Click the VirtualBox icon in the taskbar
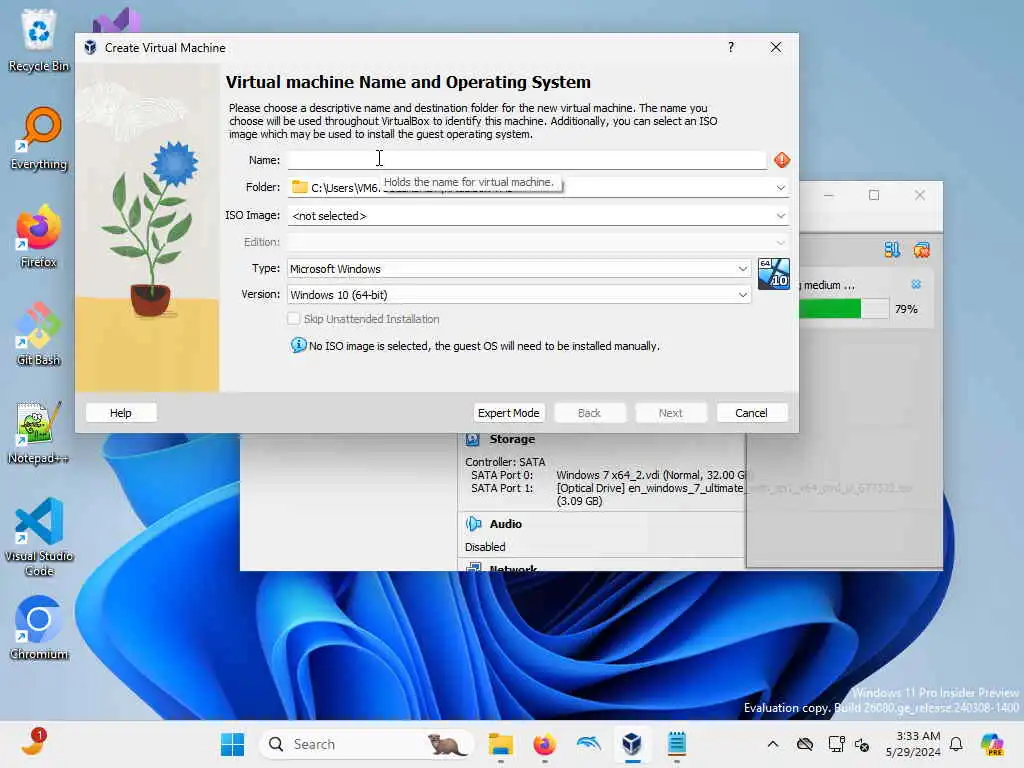This screenshot has height=768, width=1024. 632,744
